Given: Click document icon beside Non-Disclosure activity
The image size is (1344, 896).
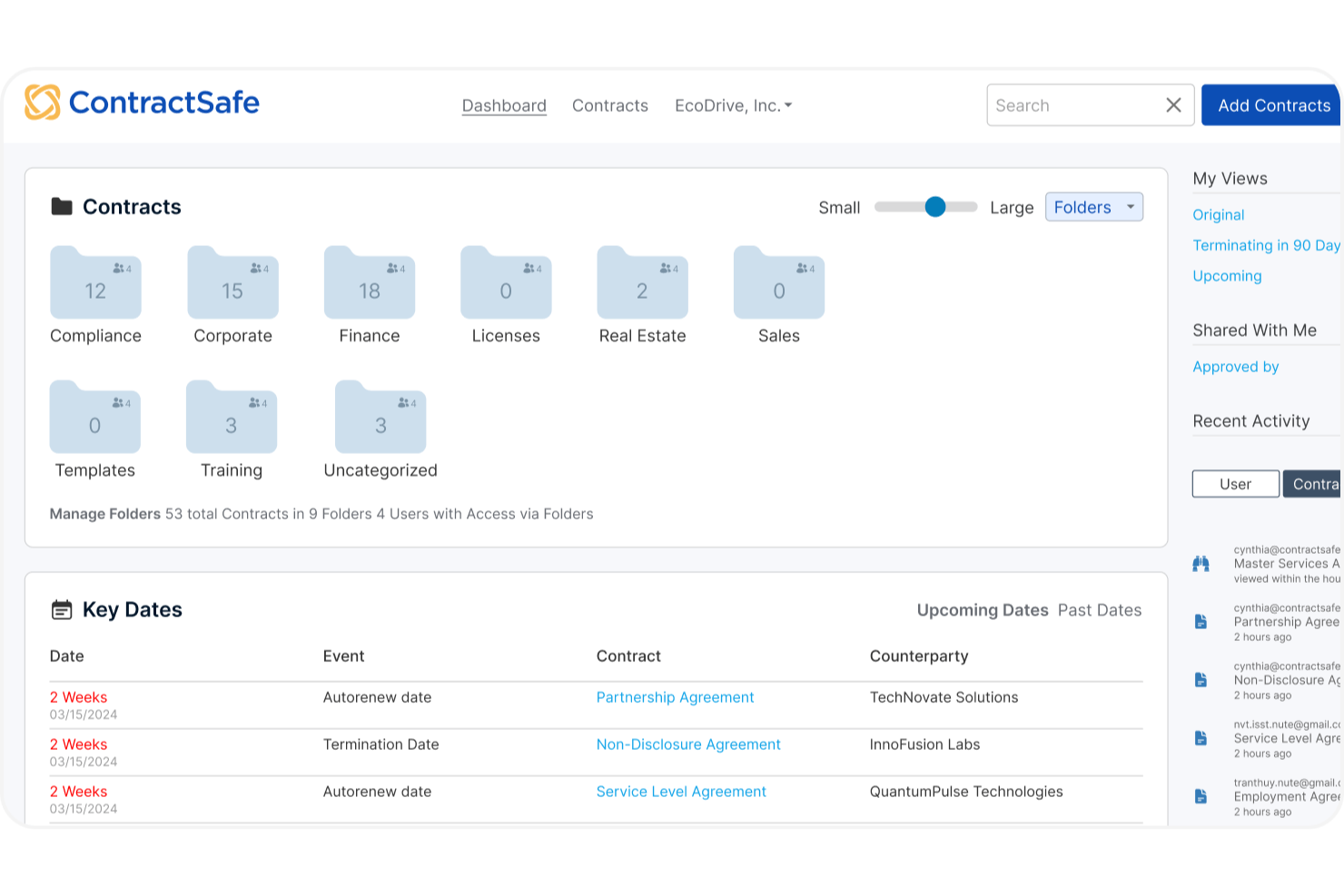Looking at the screenshot, I should (x=1201, y=680).
